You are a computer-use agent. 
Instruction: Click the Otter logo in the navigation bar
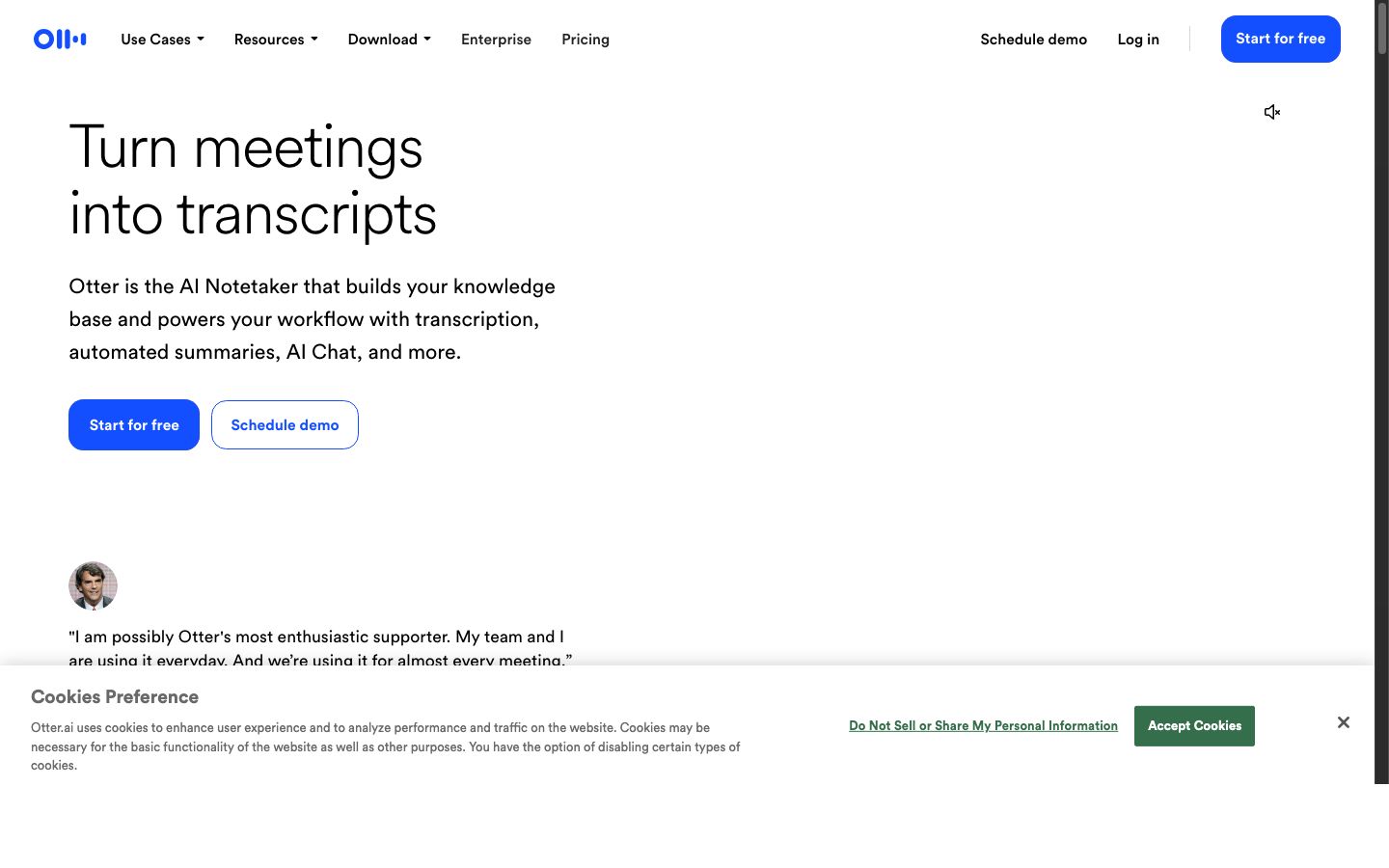59,39
